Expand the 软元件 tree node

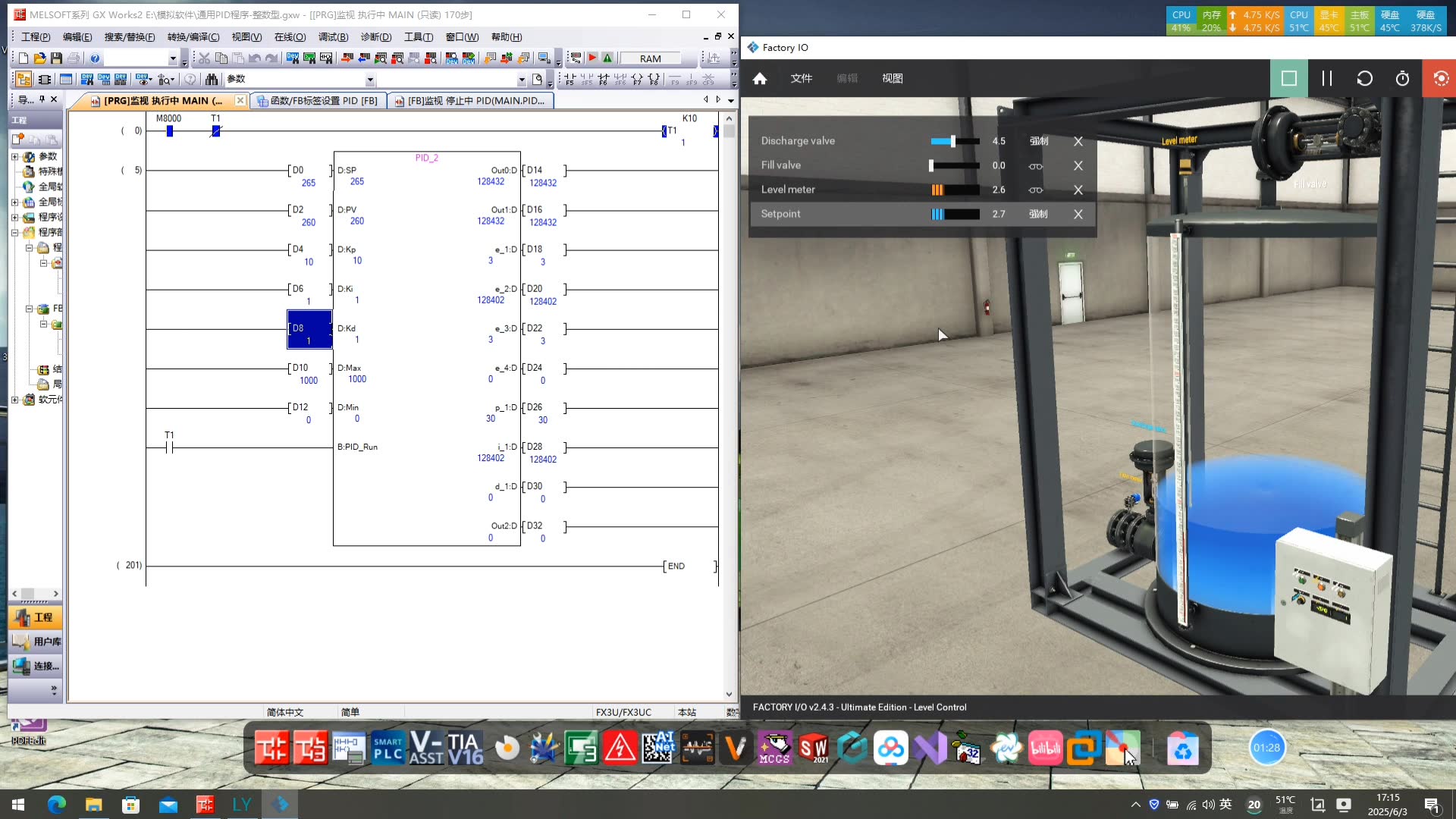tap(14, 400)
